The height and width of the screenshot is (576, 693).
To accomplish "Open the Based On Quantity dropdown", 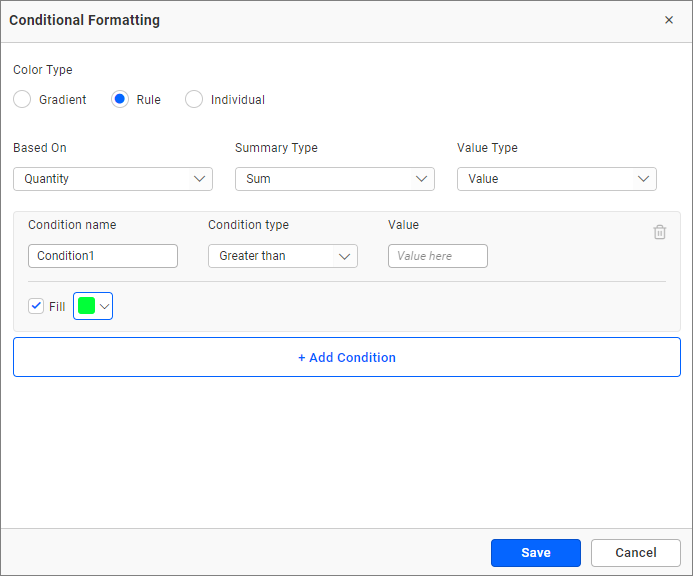I will 113,179.
